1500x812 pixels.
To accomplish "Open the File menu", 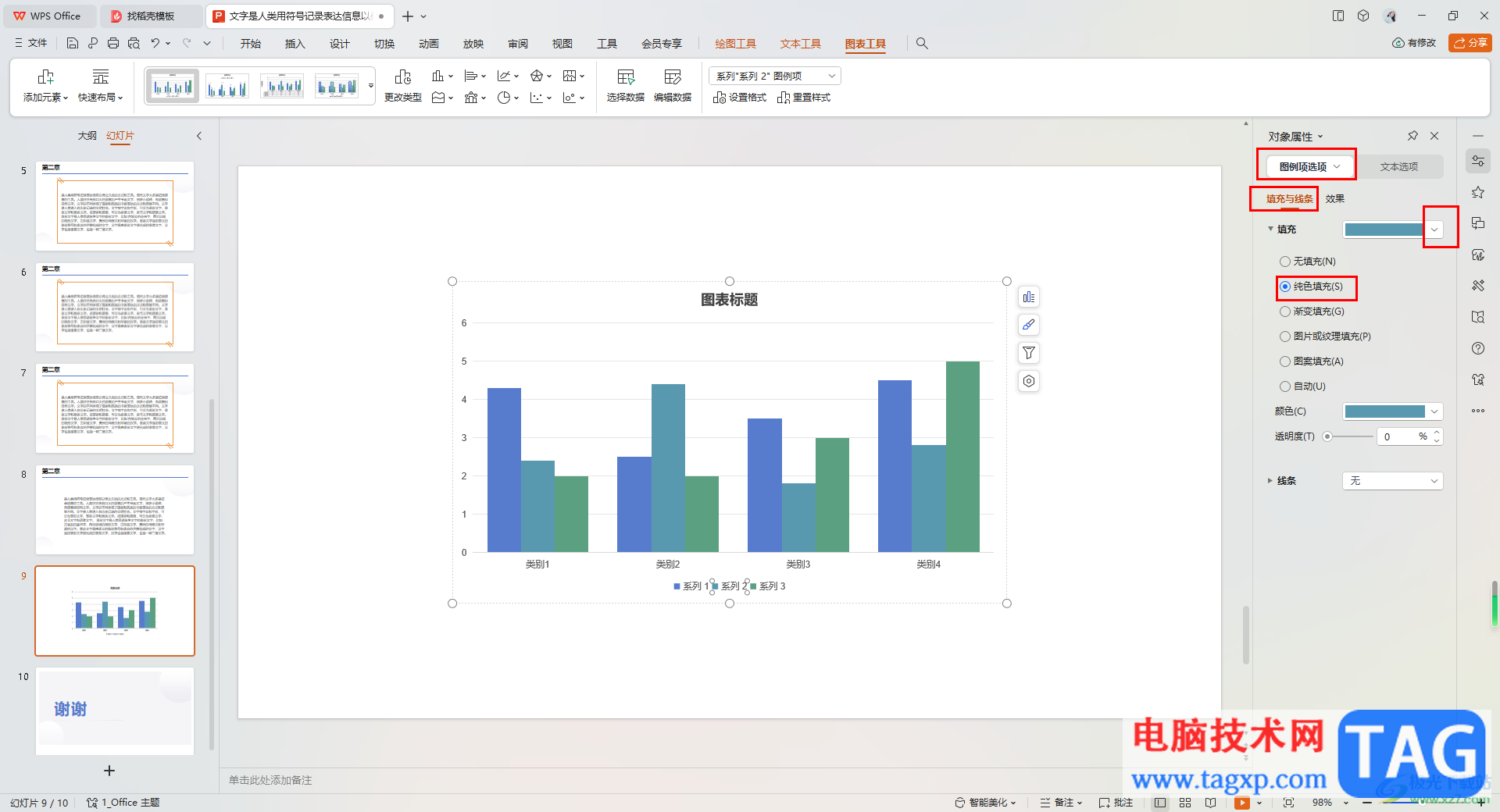I will click(31, 44).
